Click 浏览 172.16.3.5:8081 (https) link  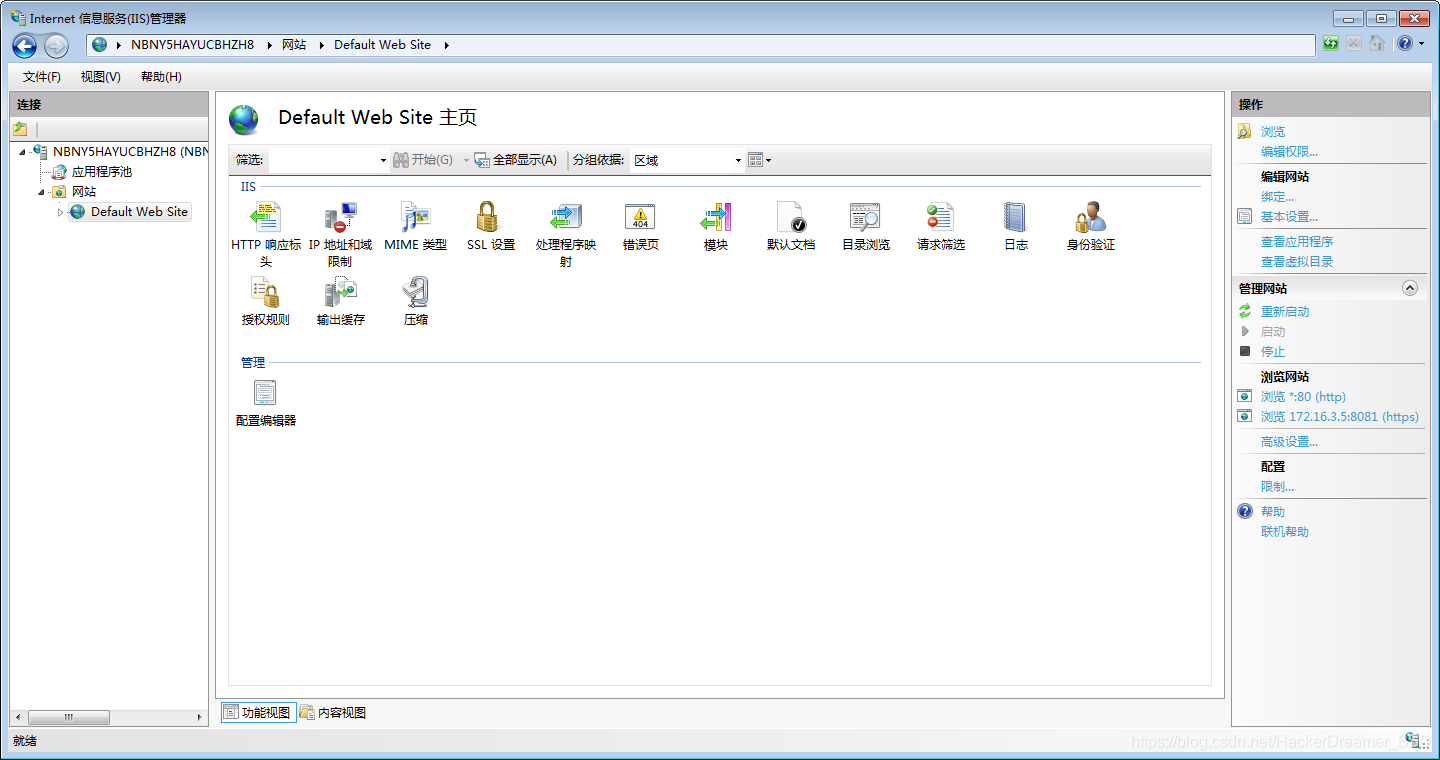[1340, 417]
